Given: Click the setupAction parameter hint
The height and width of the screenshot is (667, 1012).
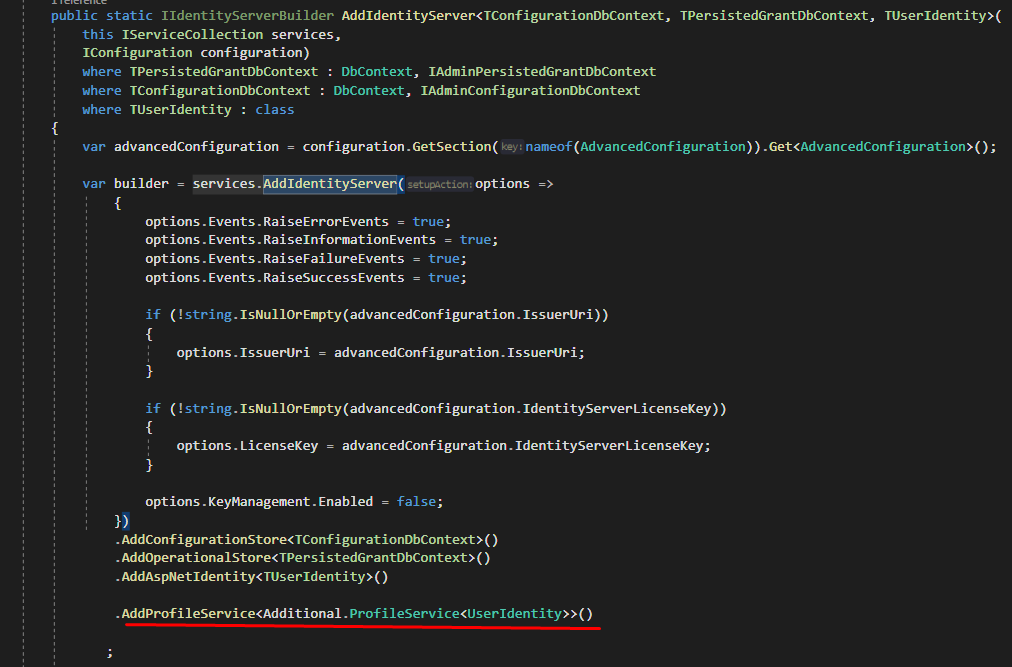Looking at the screenshot, I should click(x=439, y=183).
